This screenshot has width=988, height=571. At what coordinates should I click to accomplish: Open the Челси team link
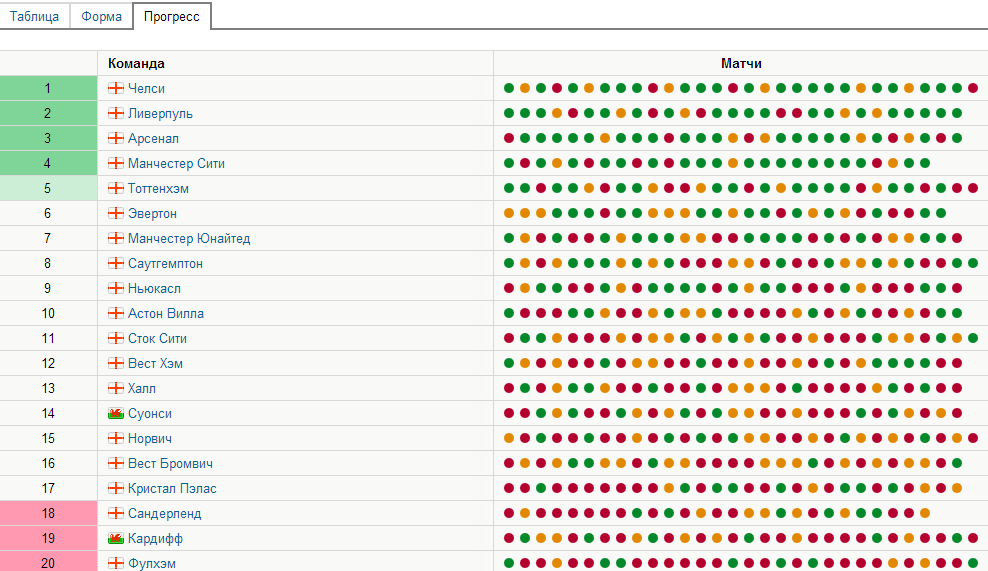click(146, 88)
